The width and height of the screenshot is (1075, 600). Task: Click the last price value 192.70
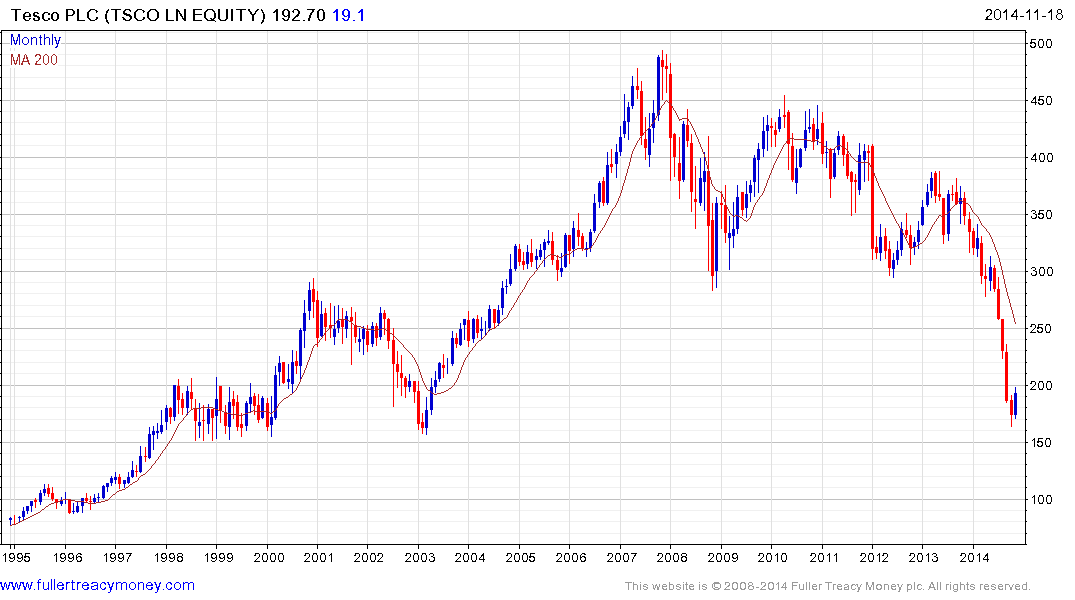(299, 15)
